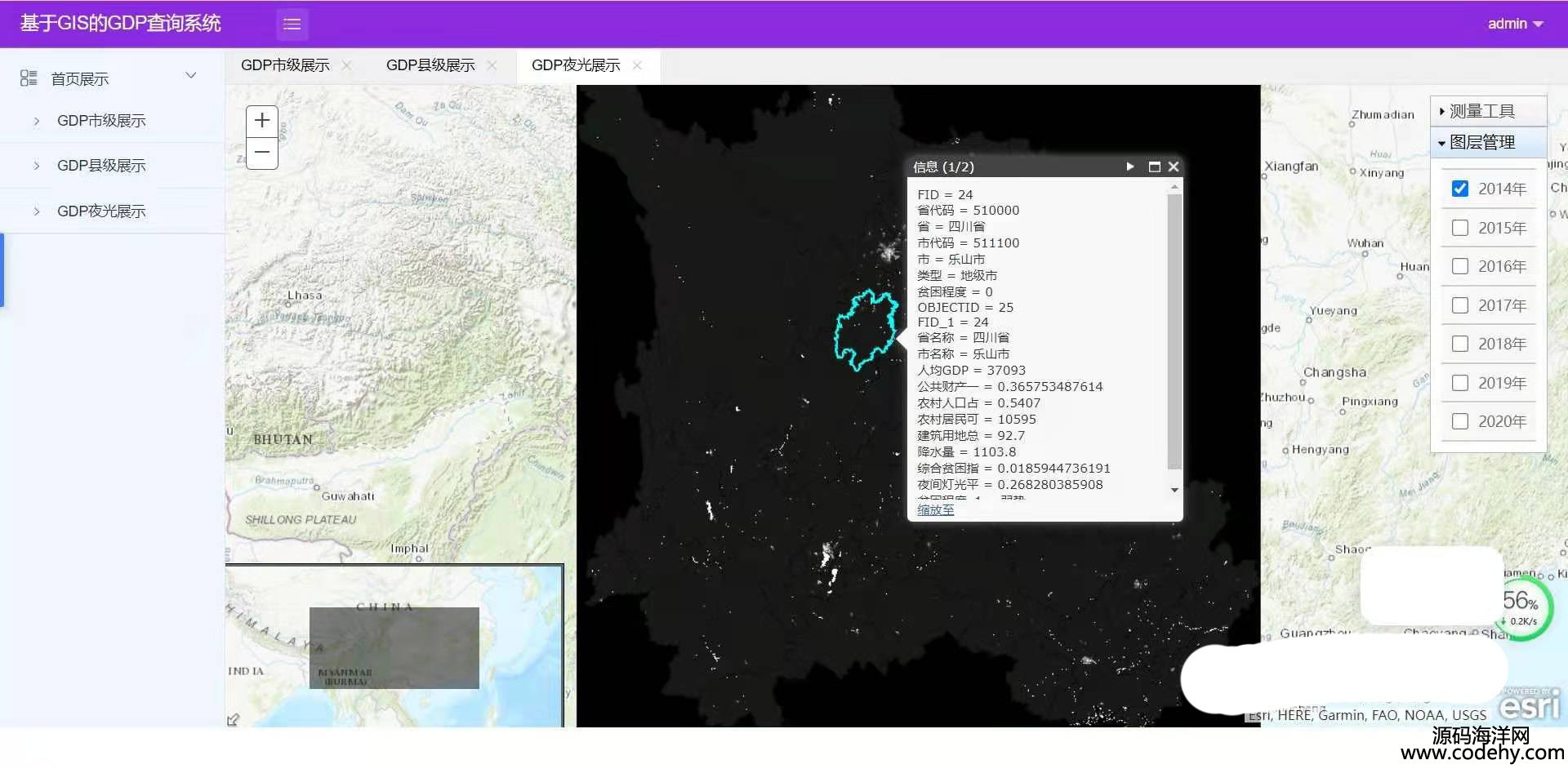The image size is (1568, 769).
Task: Toggle overview map arrow icon
Action: click(233, 719)
